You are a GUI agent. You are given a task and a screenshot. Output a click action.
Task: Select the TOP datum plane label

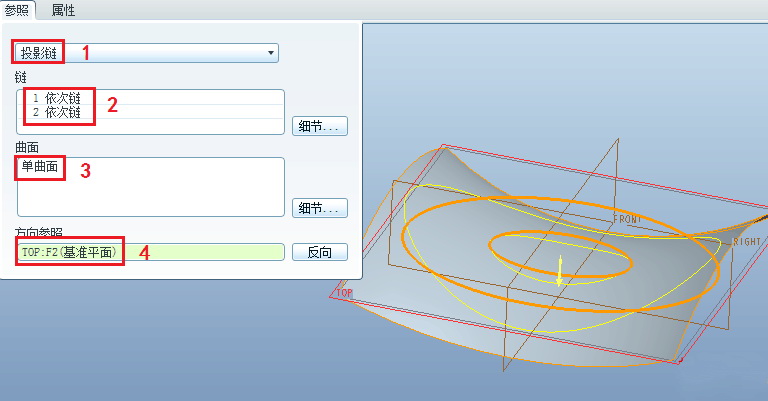pos(344,293)
